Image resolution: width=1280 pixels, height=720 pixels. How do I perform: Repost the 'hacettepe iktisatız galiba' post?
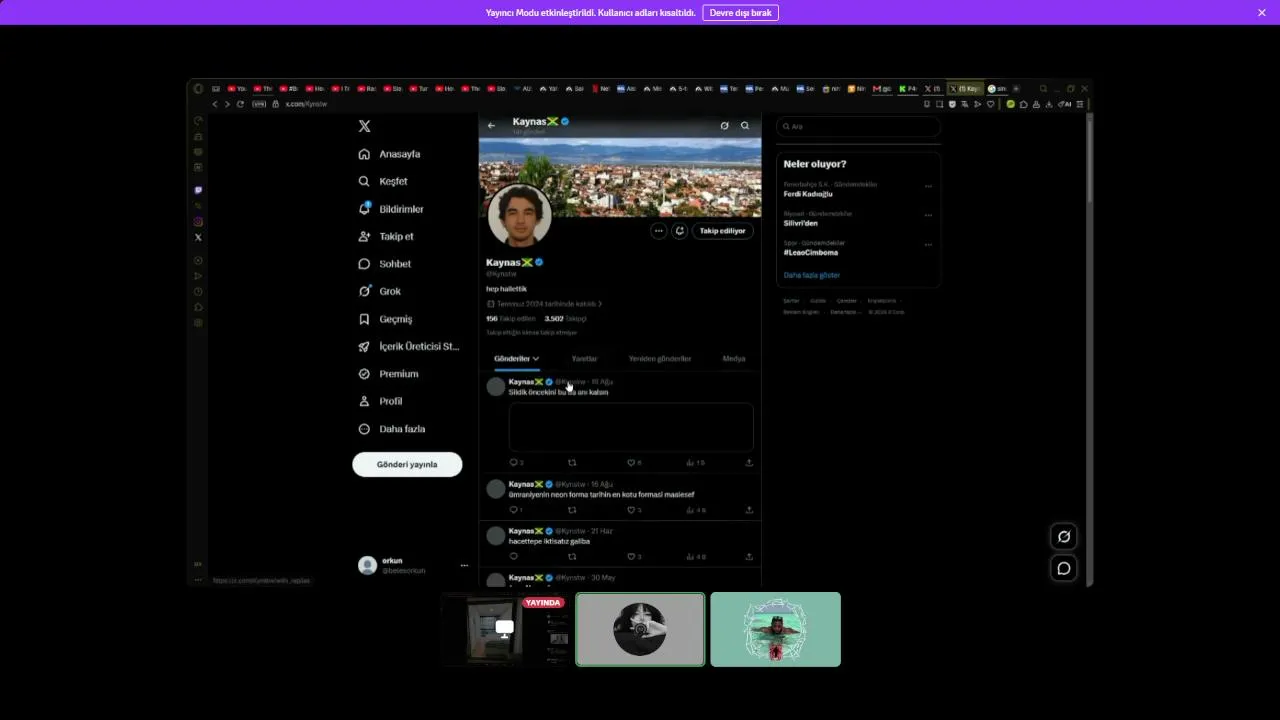pos(572,557)
